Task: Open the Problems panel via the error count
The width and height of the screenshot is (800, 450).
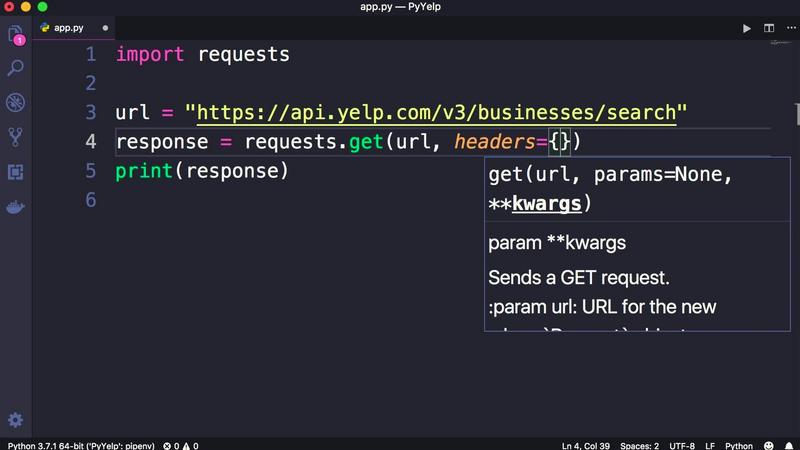Action: click(x=181, y=445)
